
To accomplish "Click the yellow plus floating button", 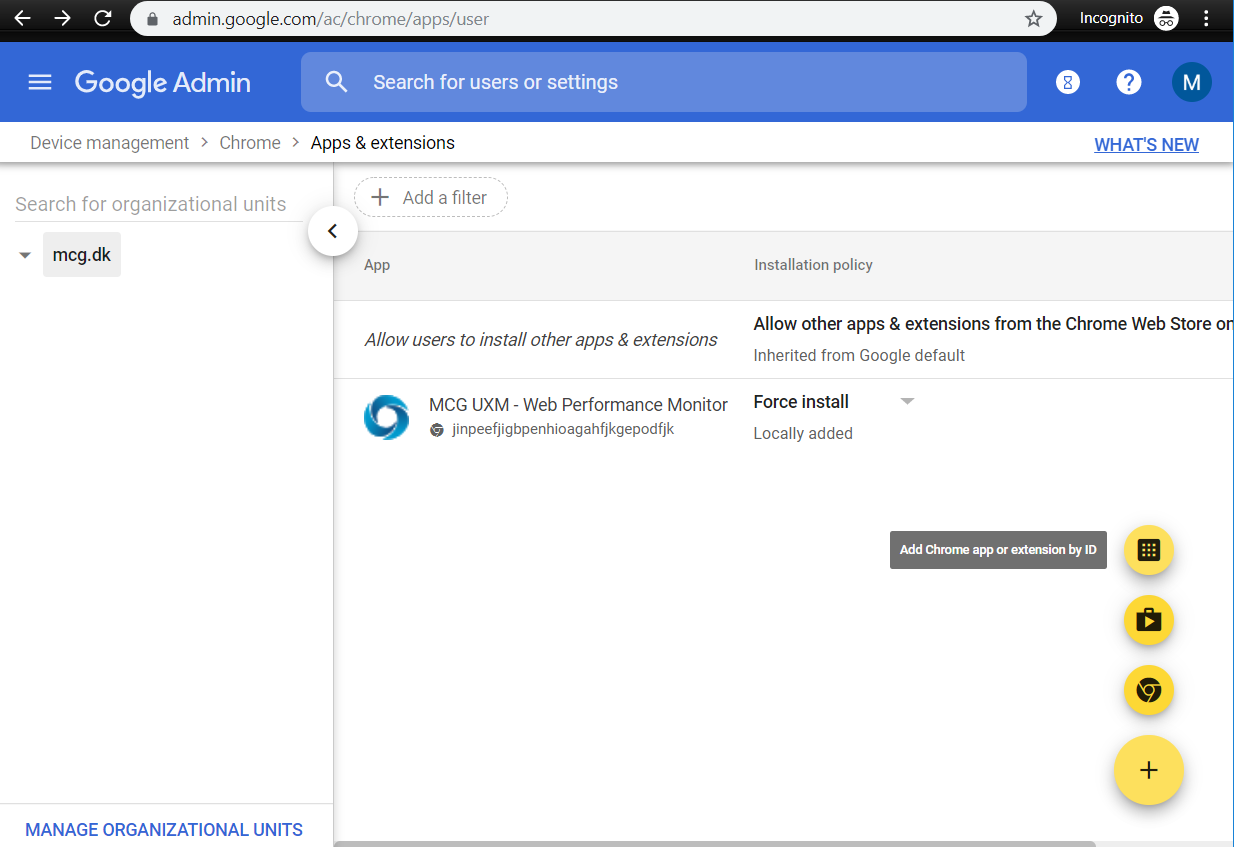I will (1148, 770).
